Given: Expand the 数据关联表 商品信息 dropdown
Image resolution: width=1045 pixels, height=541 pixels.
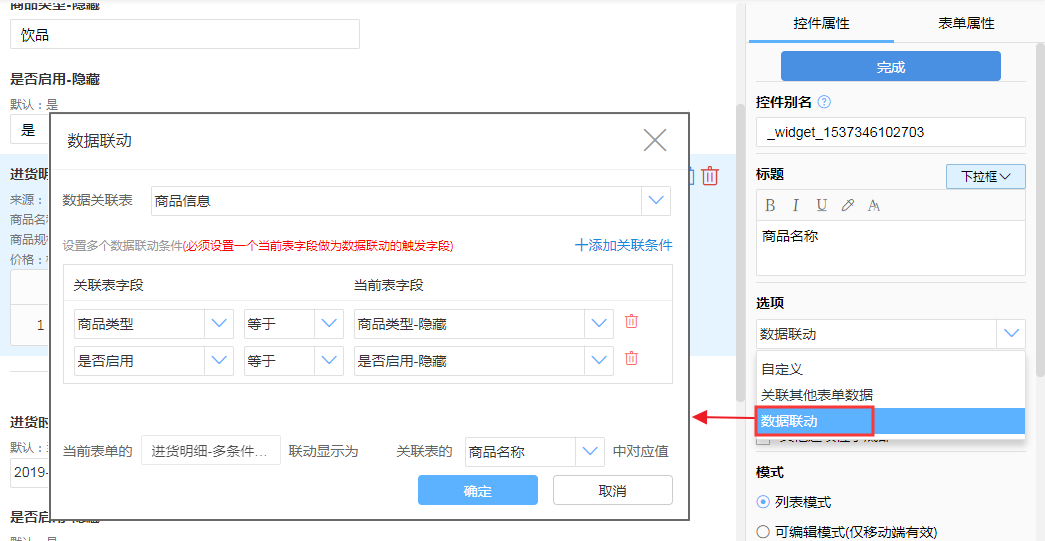Looking at the screenshot, I should (656, 201).
